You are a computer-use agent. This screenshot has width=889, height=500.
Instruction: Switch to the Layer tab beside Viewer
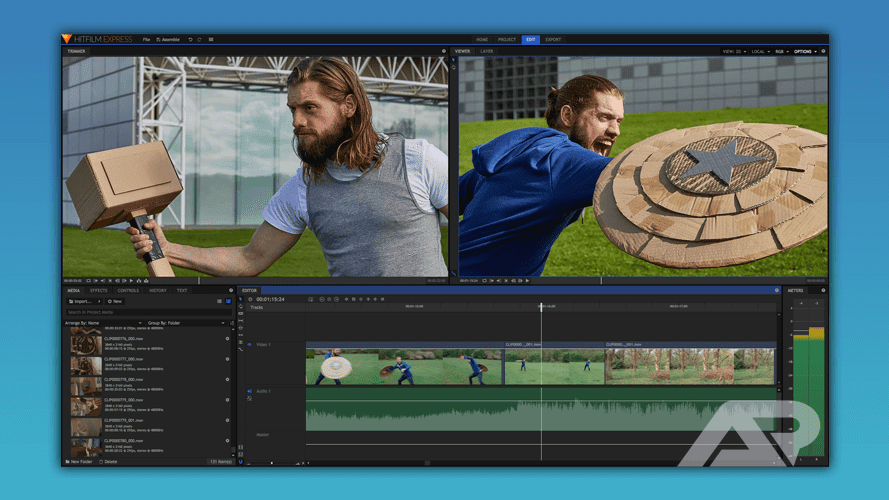[x=486, y=51]
